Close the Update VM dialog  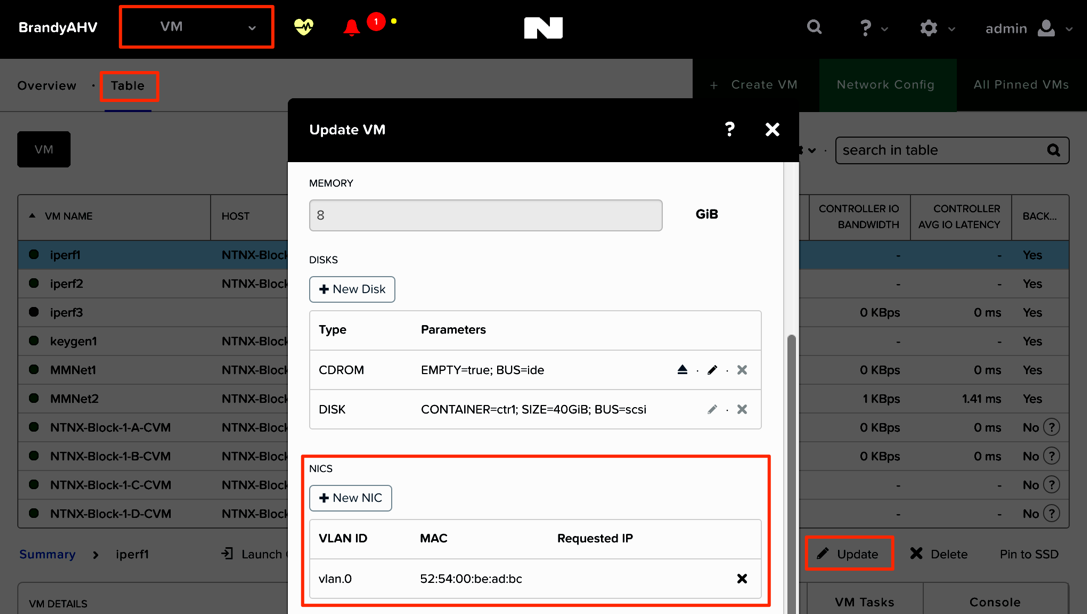pos(772,130)
